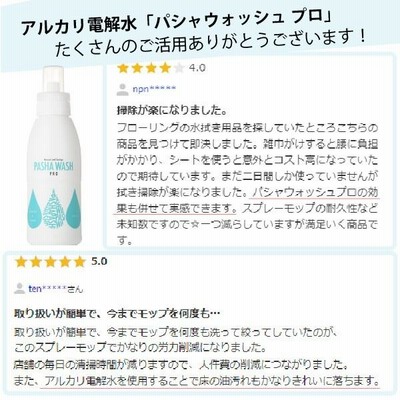The width and height of the screenshot is (400, 400).
Task: Click the third star of 5.0 rating
Action: click(50, 262)
